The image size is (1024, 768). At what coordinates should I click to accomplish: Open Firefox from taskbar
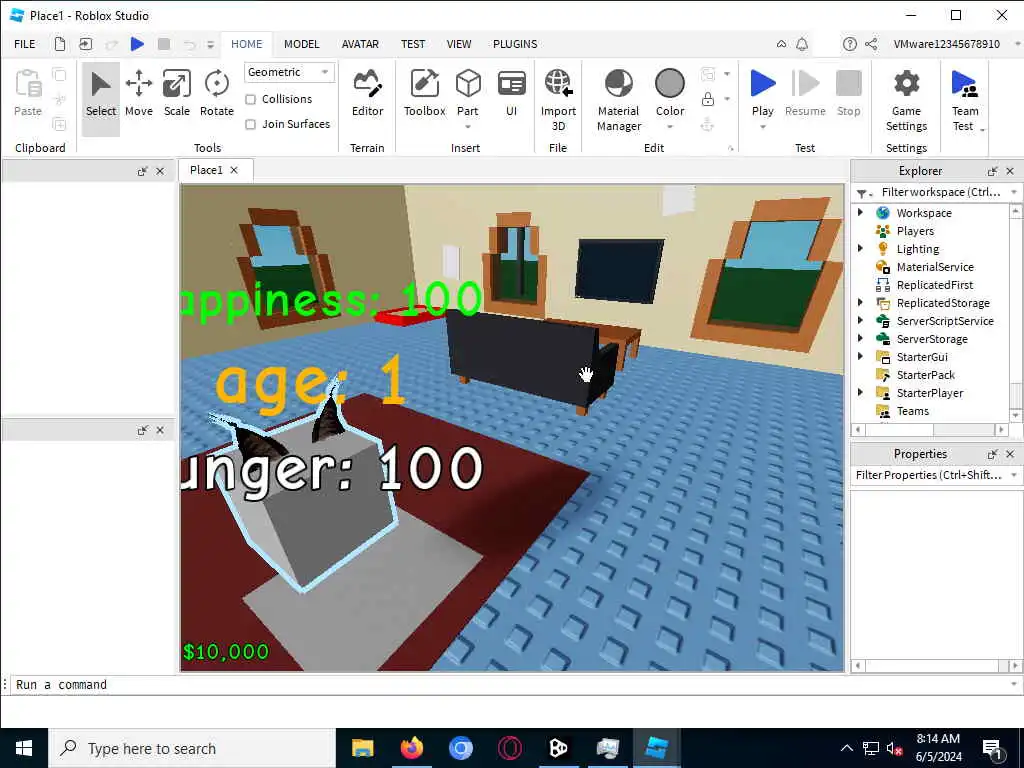coord(411,748)
